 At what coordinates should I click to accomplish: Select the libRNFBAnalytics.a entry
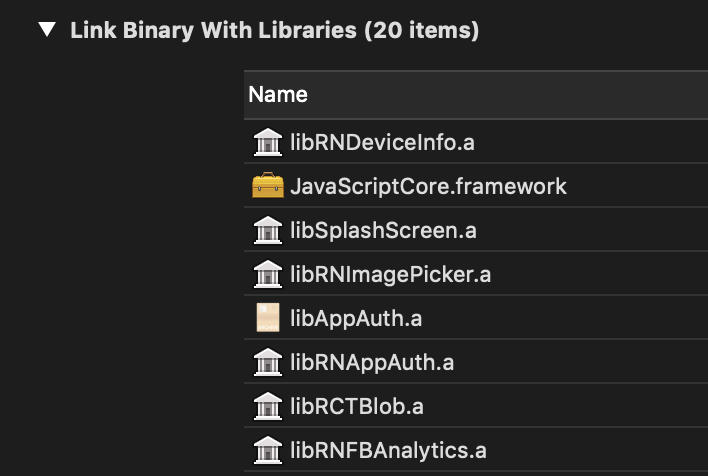pyautogui.click(x=476, y=450)
